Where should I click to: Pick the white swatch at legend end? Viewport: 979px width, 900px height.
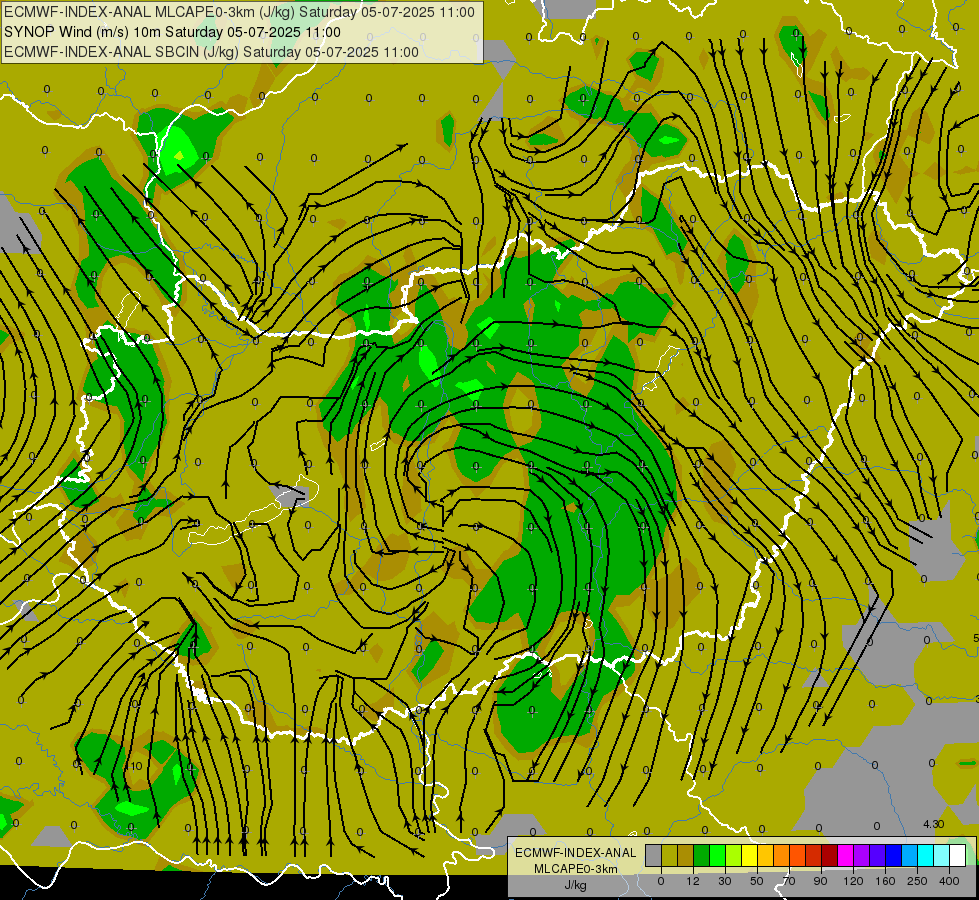tap(958, 855)
